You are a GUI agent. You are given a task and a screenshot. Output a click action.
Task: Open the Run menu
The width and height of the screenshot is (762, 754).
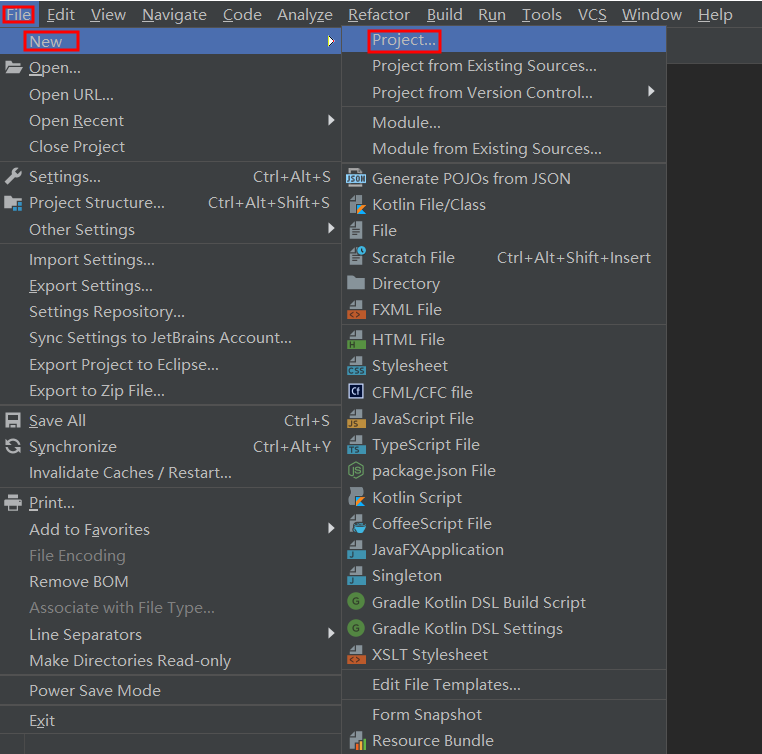(492, 15)
